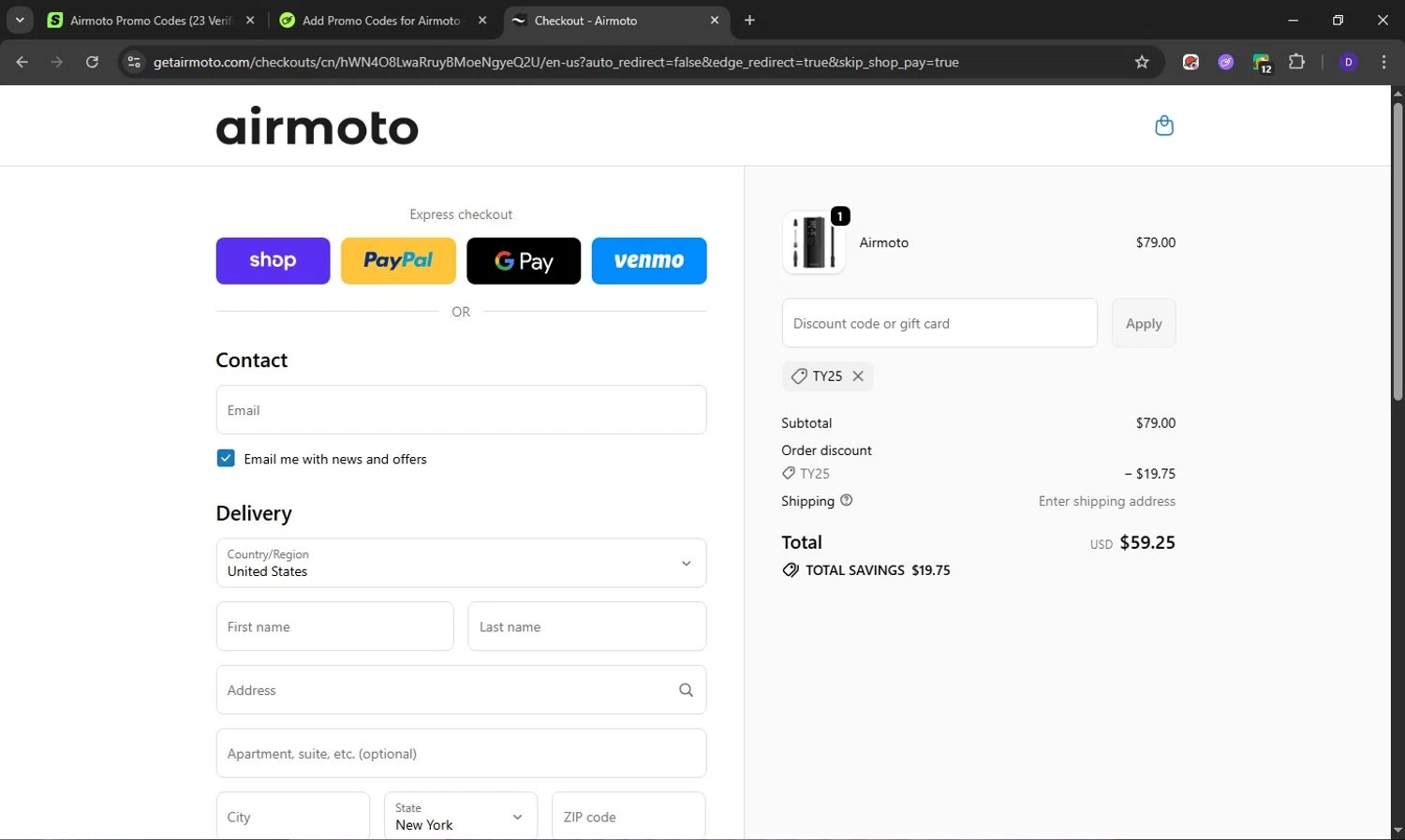The width and height of the screenshot is (1405, 840).
Task: Focus the Email input field
Action: click(461, 410)
